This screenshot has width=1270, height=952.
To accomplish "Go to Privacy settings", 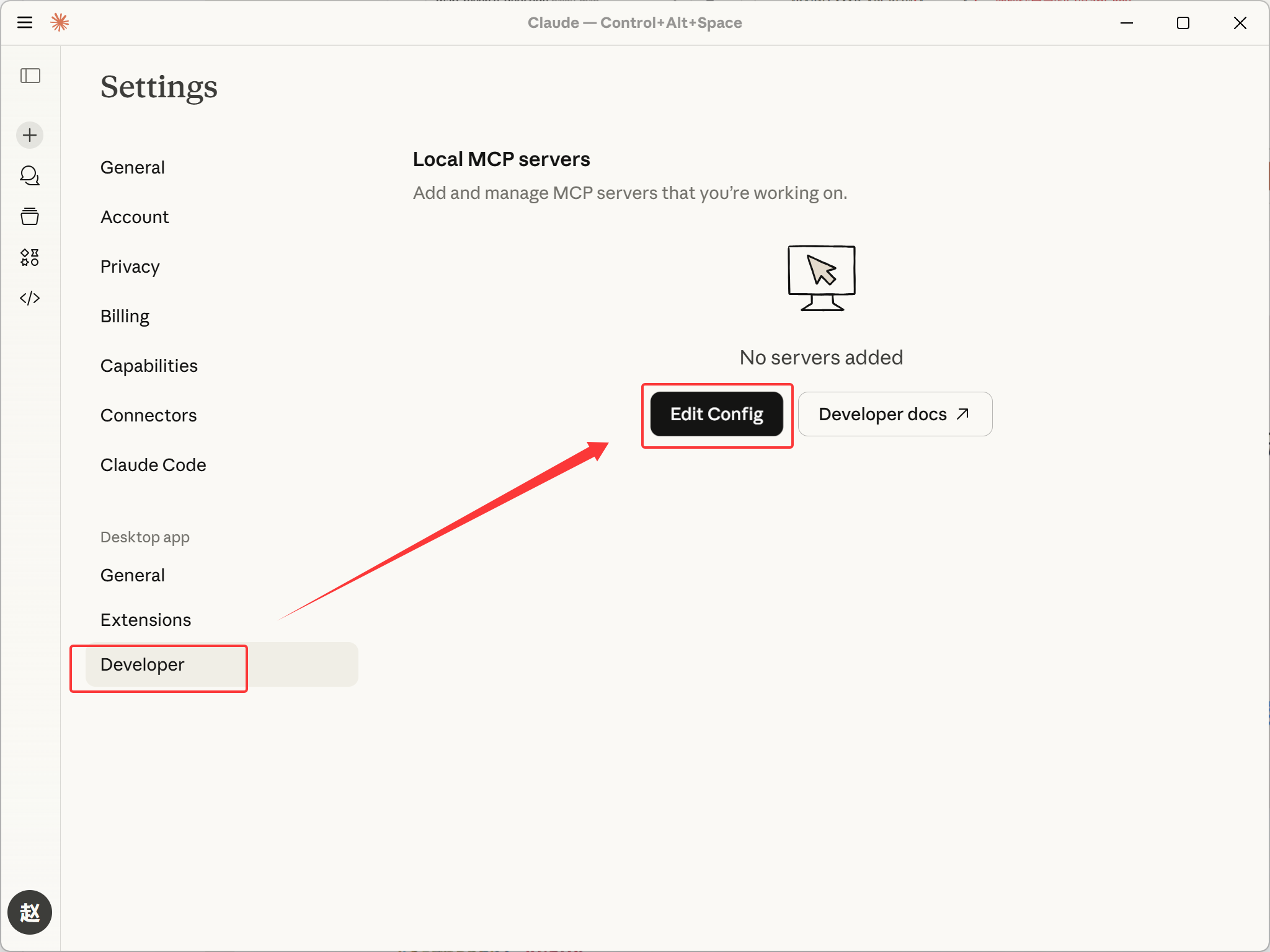I will coord(130,267).
